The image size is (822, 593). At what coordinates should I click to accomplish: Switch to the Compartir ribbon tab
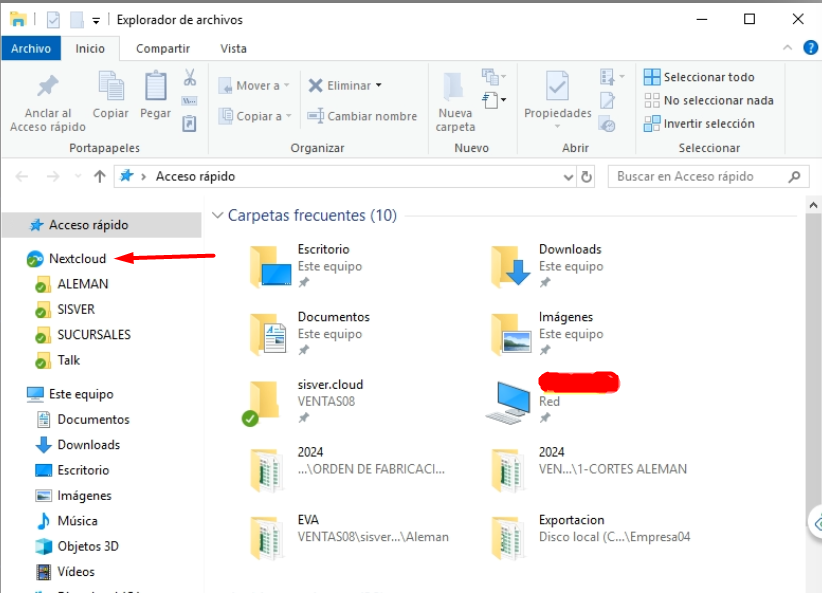pyautogui.click(x=163, y=48)
